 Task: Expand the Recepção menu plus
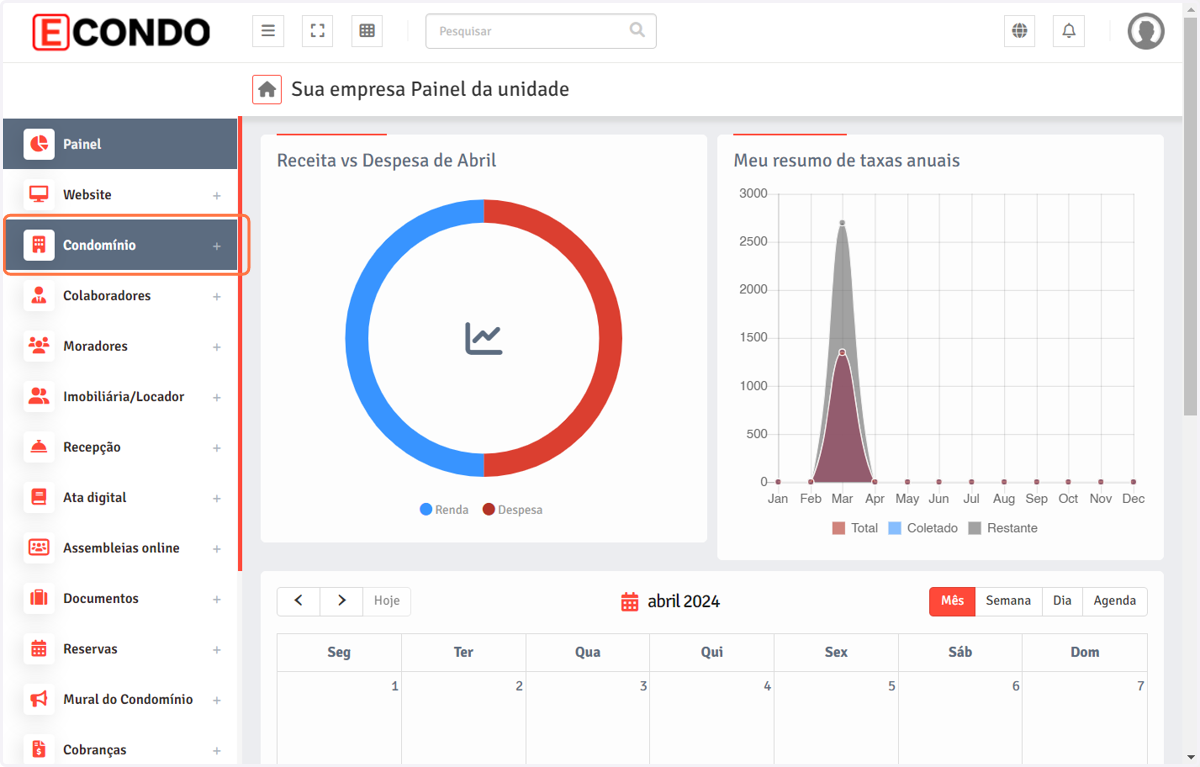(x=217, y=448)
